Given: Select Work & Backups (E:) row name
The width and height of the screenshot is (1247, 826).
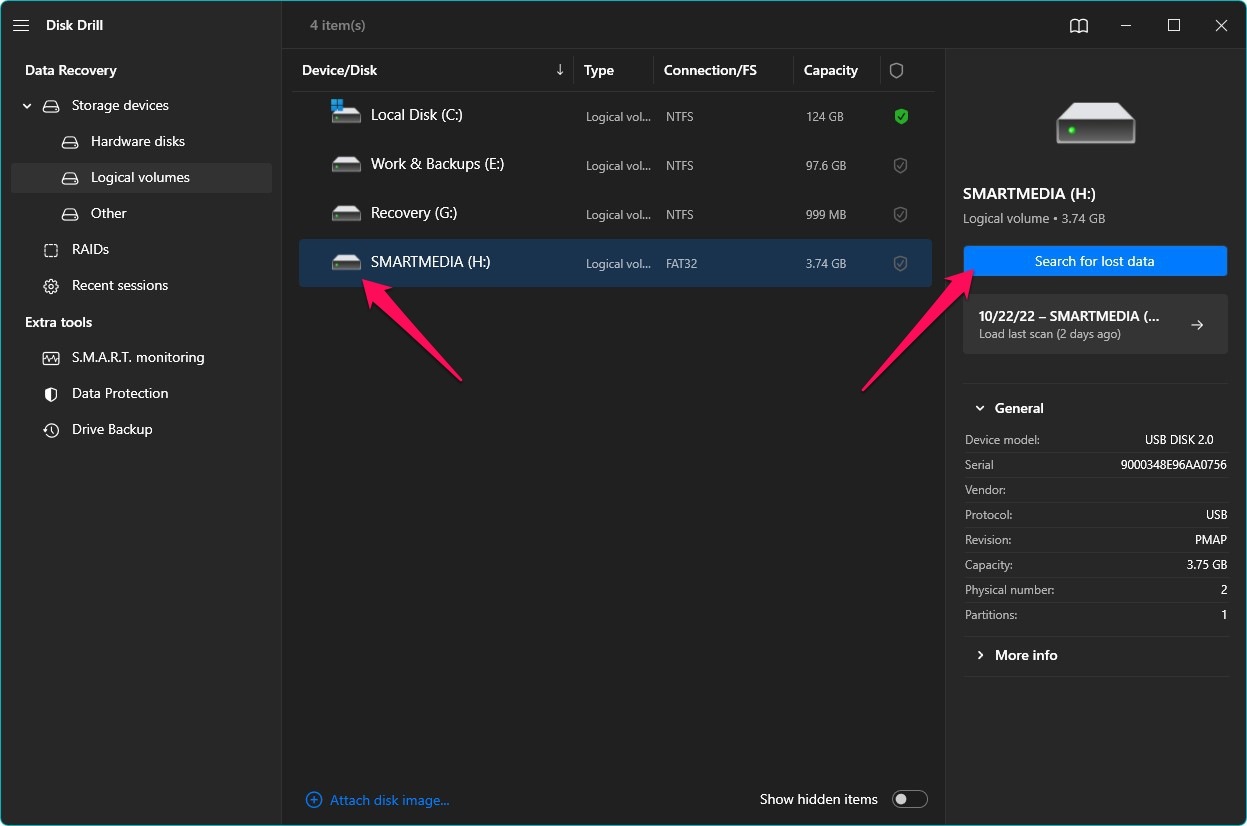Looking at the screenshot, I should [437, 164].
